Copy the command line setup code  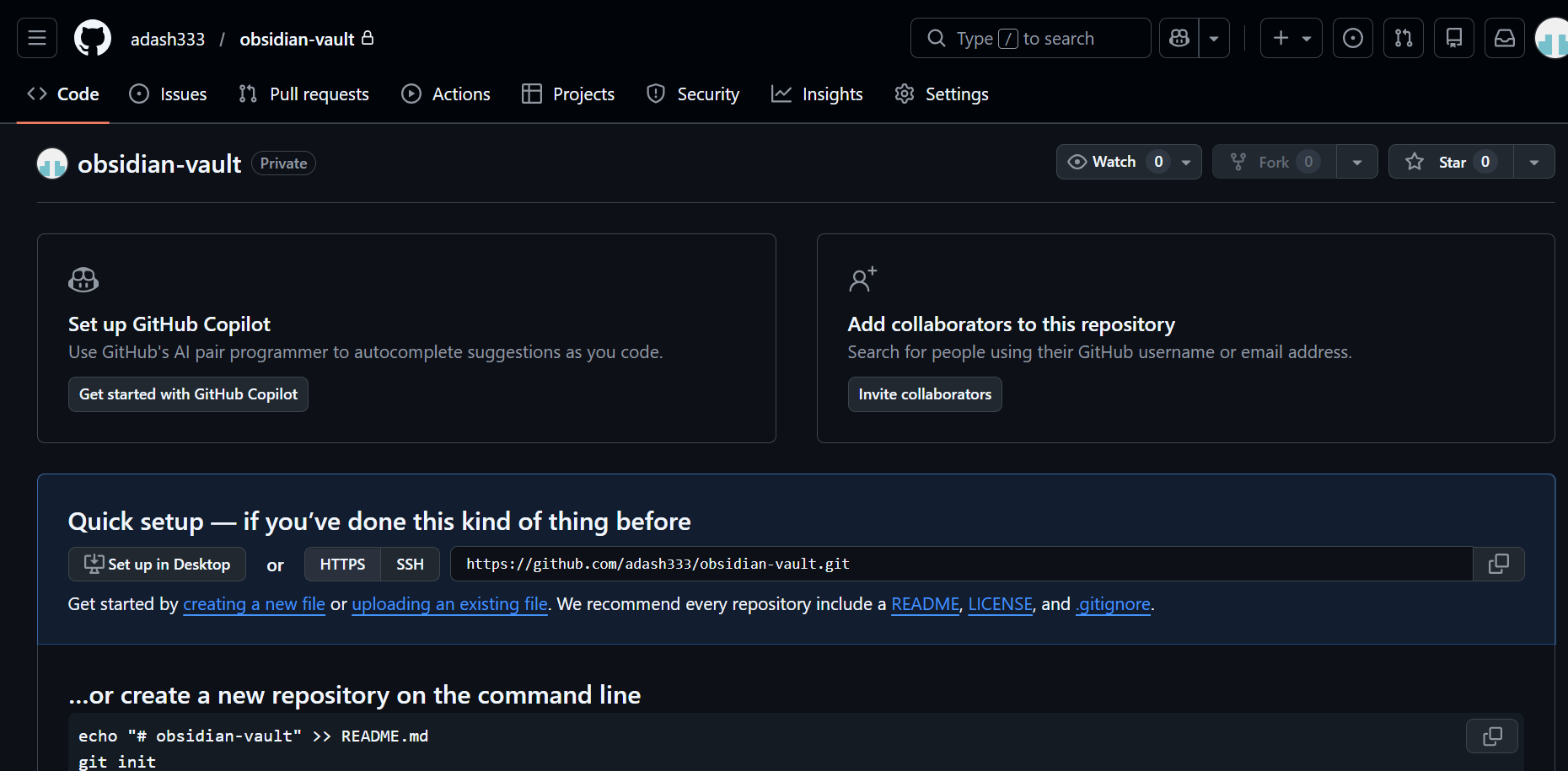[1491, 736]
